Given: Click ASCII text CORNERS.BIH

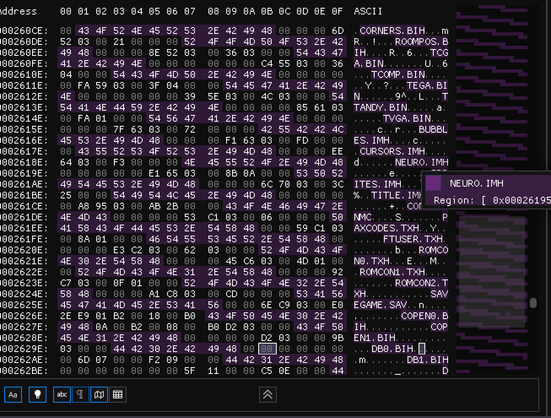Looking at the screenshot, I should point(392,31).
